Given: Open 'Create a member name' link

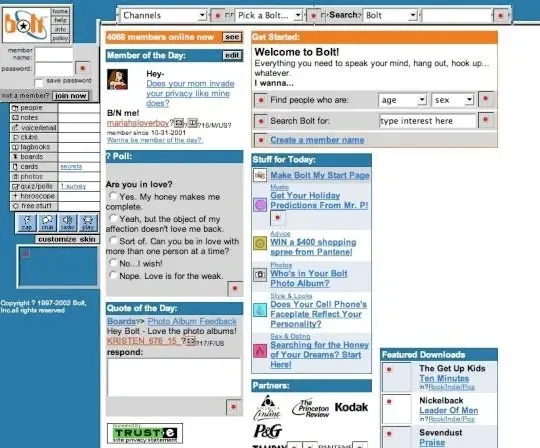Looking at the screenshot, I should 317,140.
